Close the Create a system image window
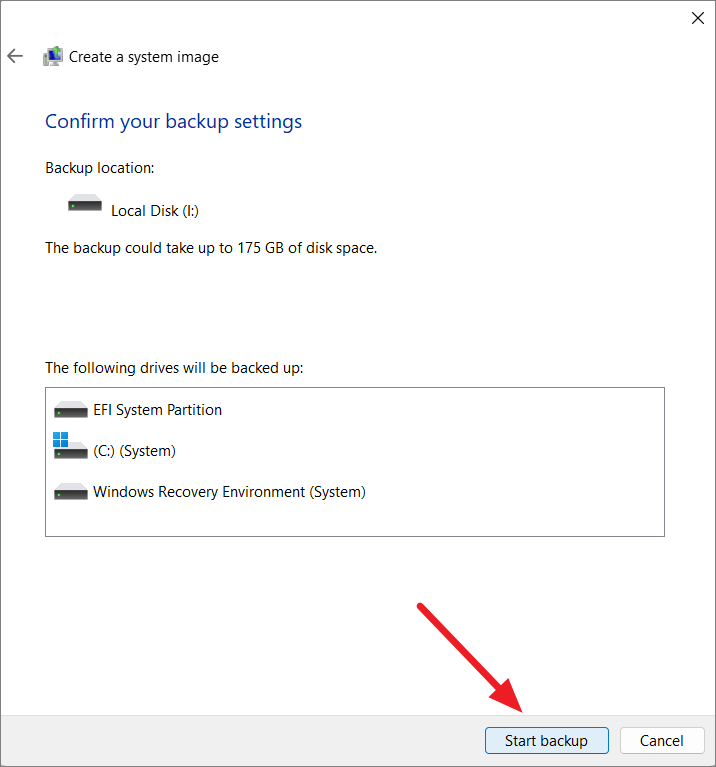 (697, 18)
